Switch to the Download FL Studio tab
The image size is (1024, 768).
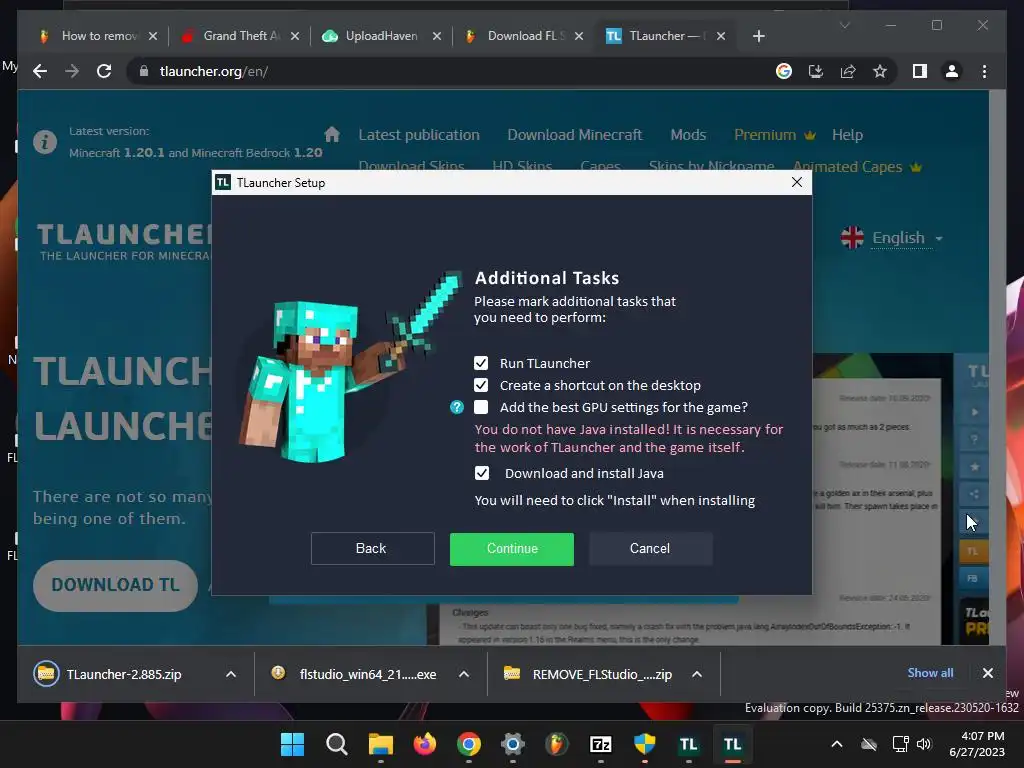point(522,36)
